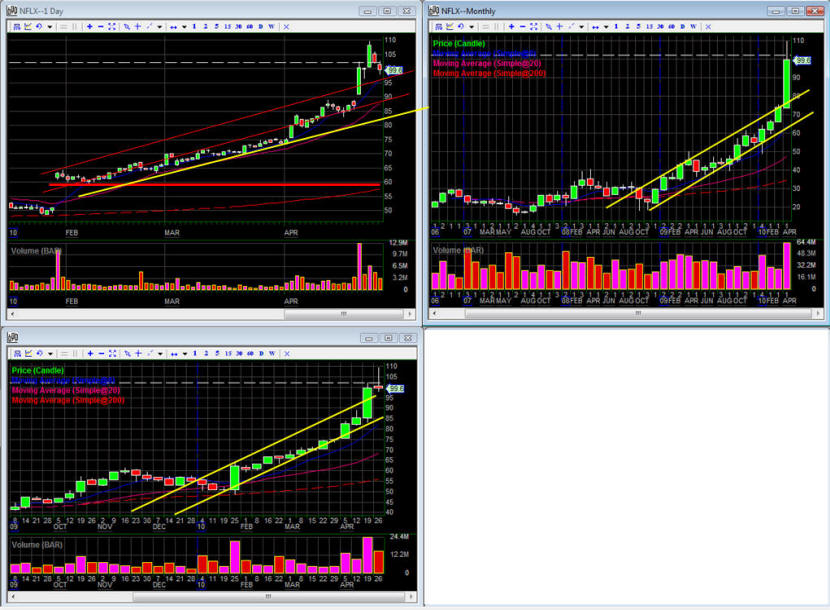Click zoom out minus icon in NFLX 1 Day toolbar

pos(101,26)
